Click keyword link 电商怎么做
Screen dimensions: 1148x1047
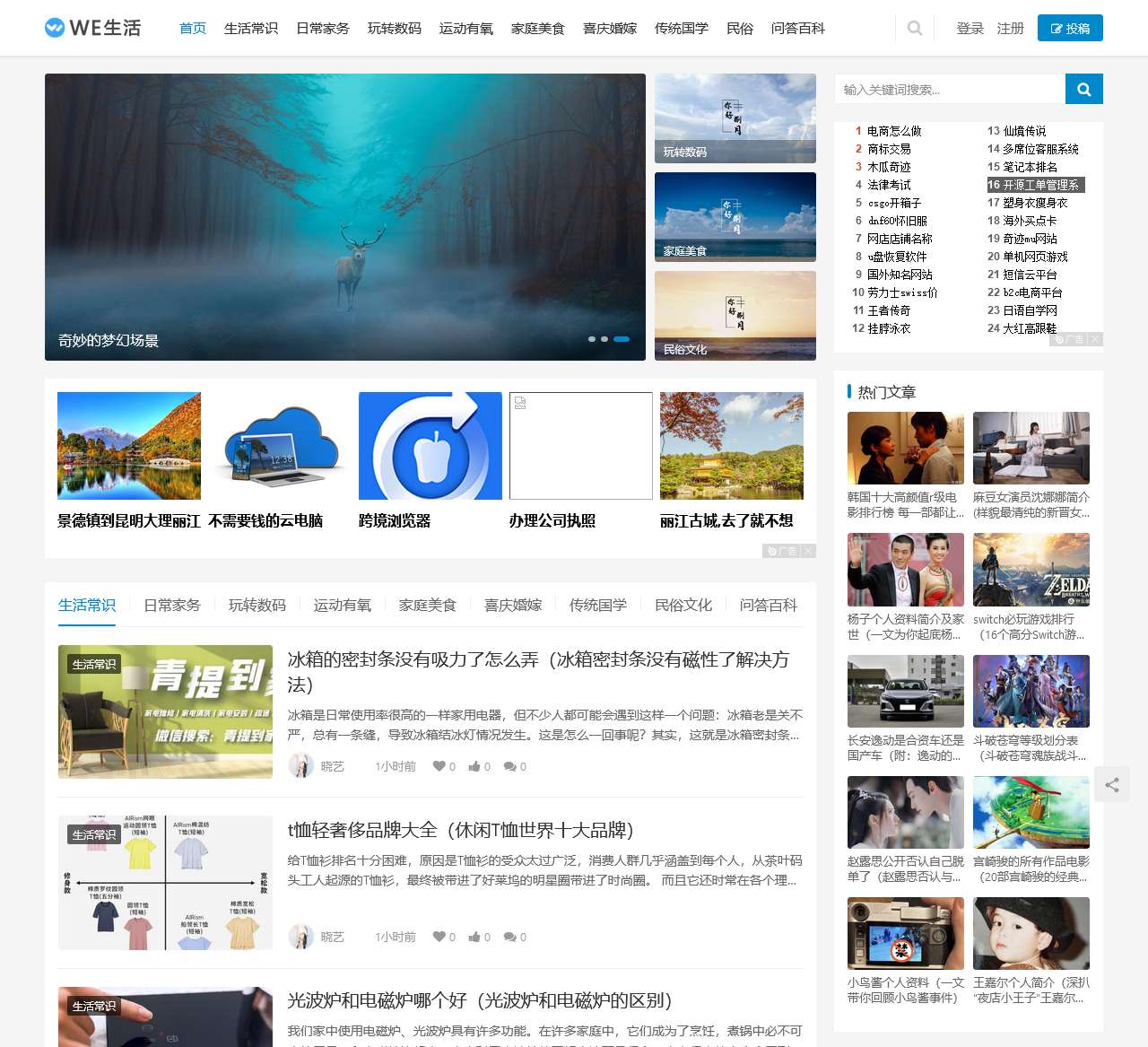894,131
